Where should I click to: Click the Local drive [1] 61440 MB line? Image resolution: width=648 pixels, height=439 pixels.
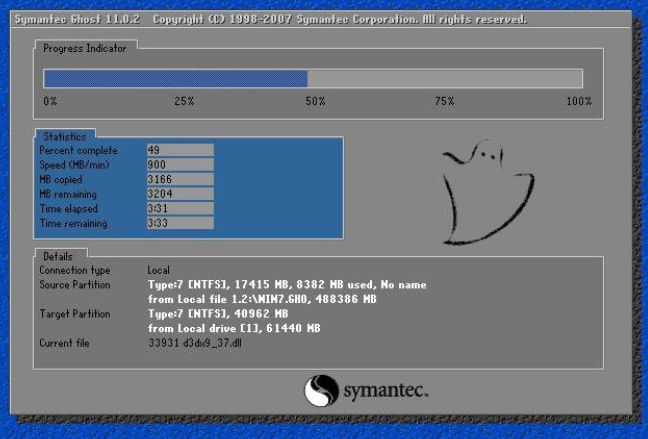234,329
